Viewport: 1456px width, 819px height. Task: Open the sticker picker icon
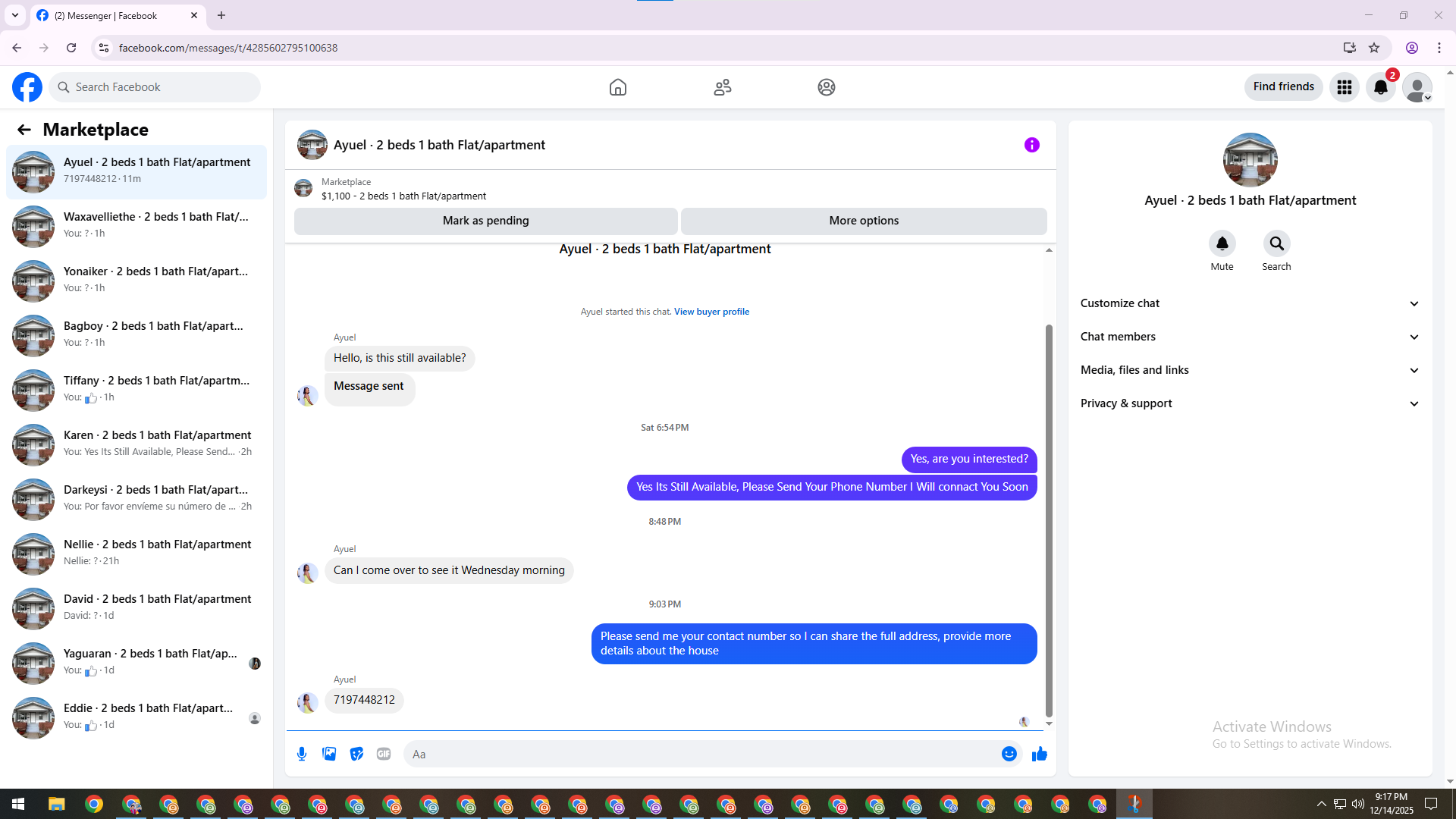tap(356, 754)
